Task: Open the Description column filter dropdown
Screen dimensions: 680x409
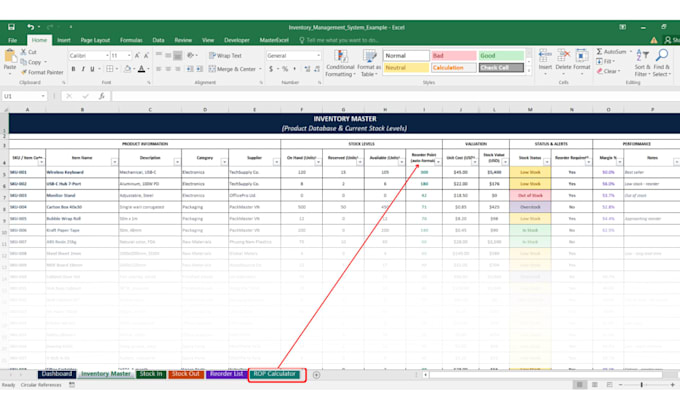Action: pyautogui.click(x=177, y=162)
